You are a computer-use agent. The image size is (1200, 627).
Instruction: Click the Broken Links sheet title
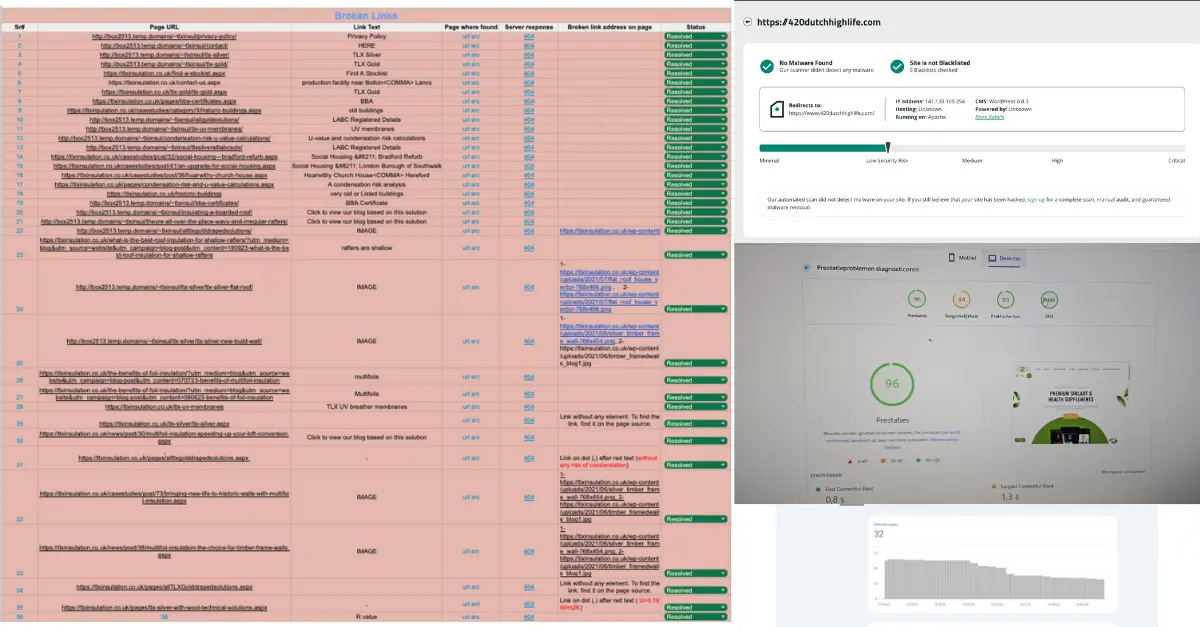tap(367, 16)
